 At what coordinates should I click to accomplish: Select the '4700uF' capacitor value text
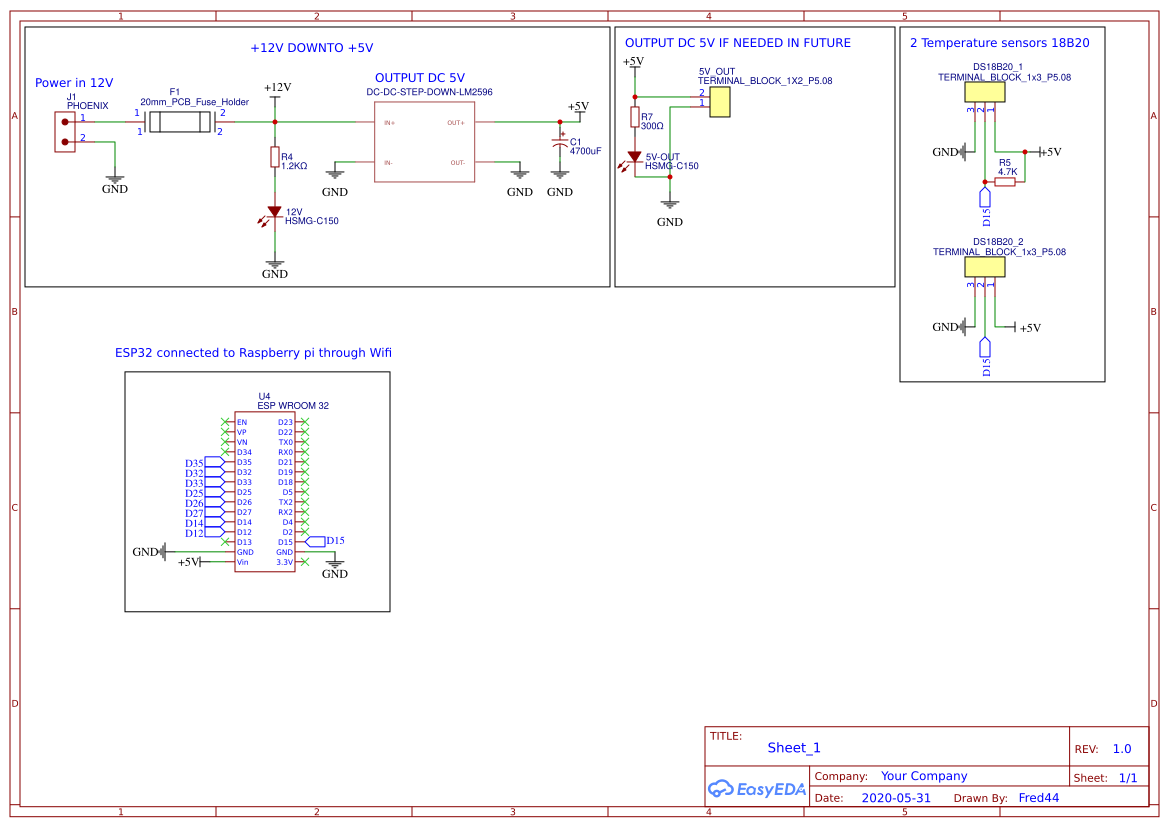pyautogui.click(x=585, y=151)
